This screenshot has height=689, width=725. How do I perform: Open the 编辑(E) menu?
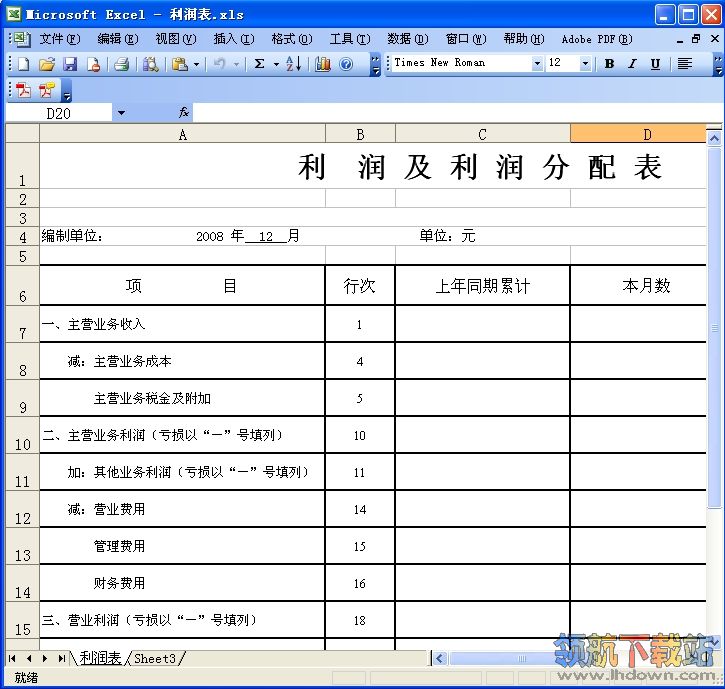pyautogui.click(x=118, y=39)
